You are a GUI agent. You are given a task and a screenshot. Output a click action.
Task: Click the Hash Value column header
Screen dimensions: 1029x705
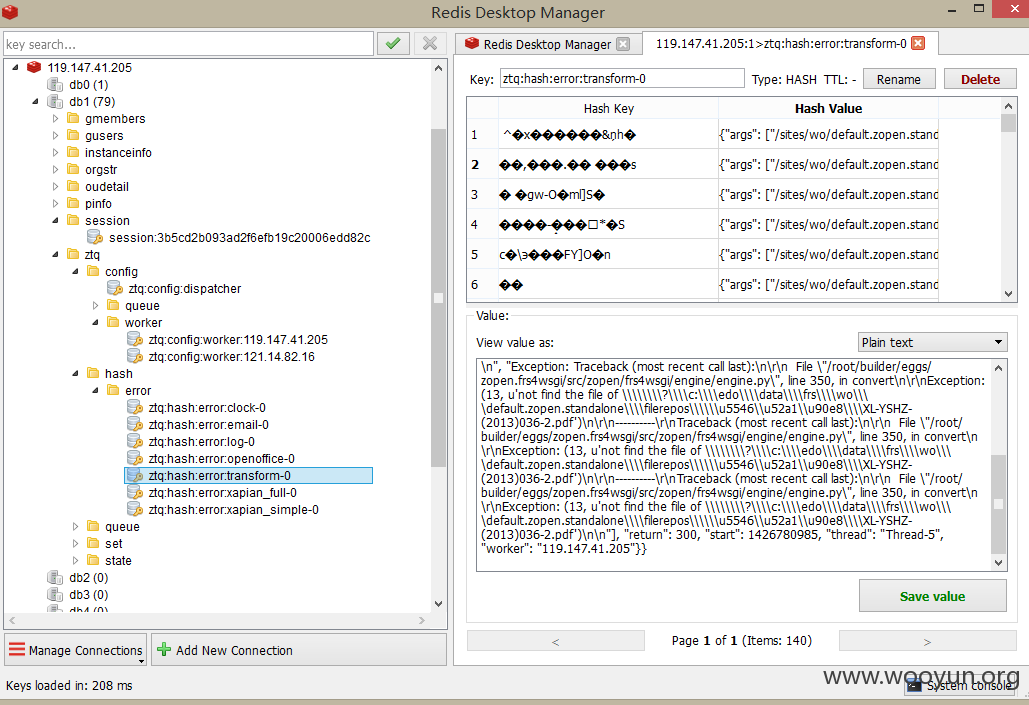[828, 108]
